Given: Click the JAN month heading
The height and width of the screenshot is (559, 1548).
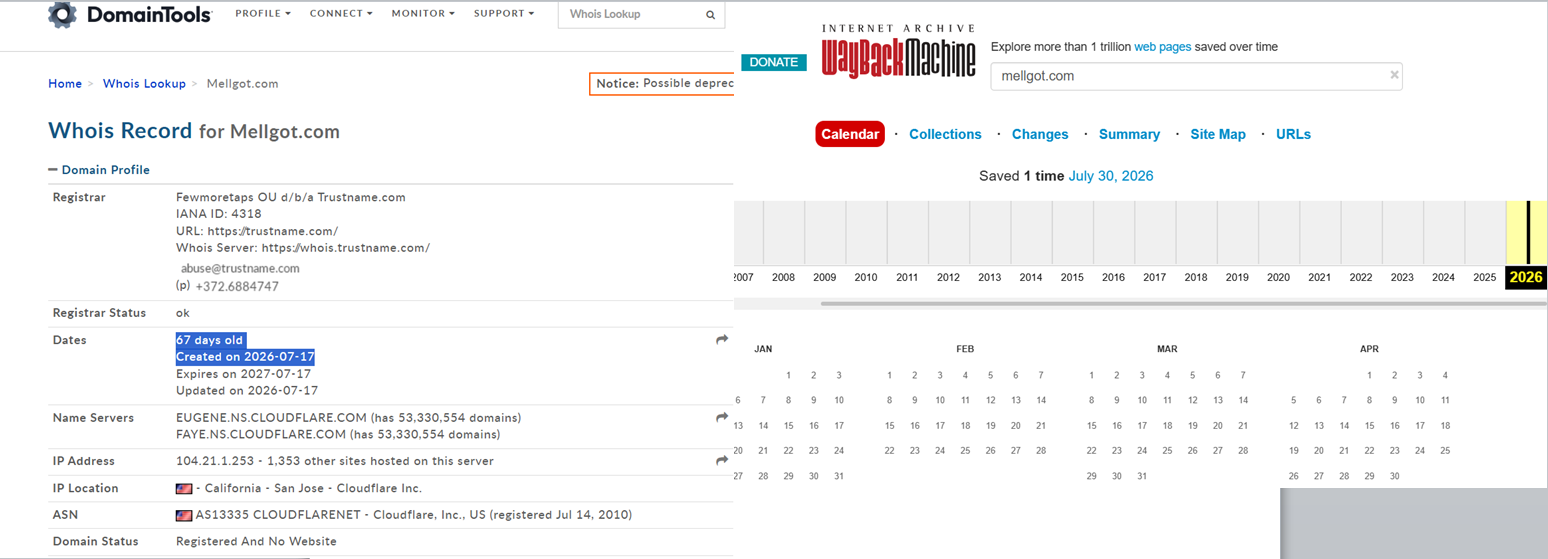Looking at the screenshot, I should tap(763, 349).
